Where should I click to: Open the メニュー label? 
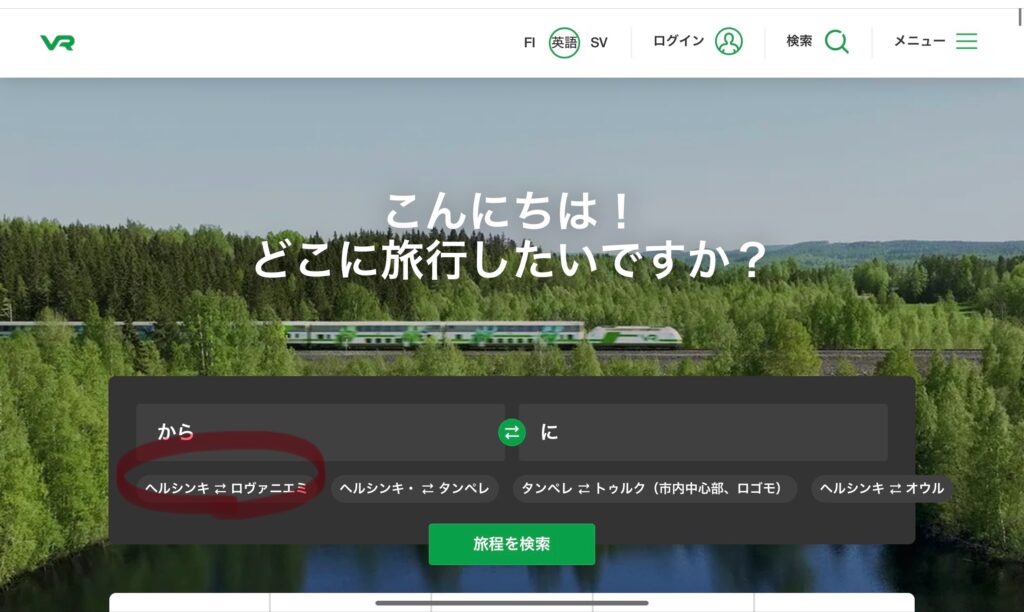point(920,41)
